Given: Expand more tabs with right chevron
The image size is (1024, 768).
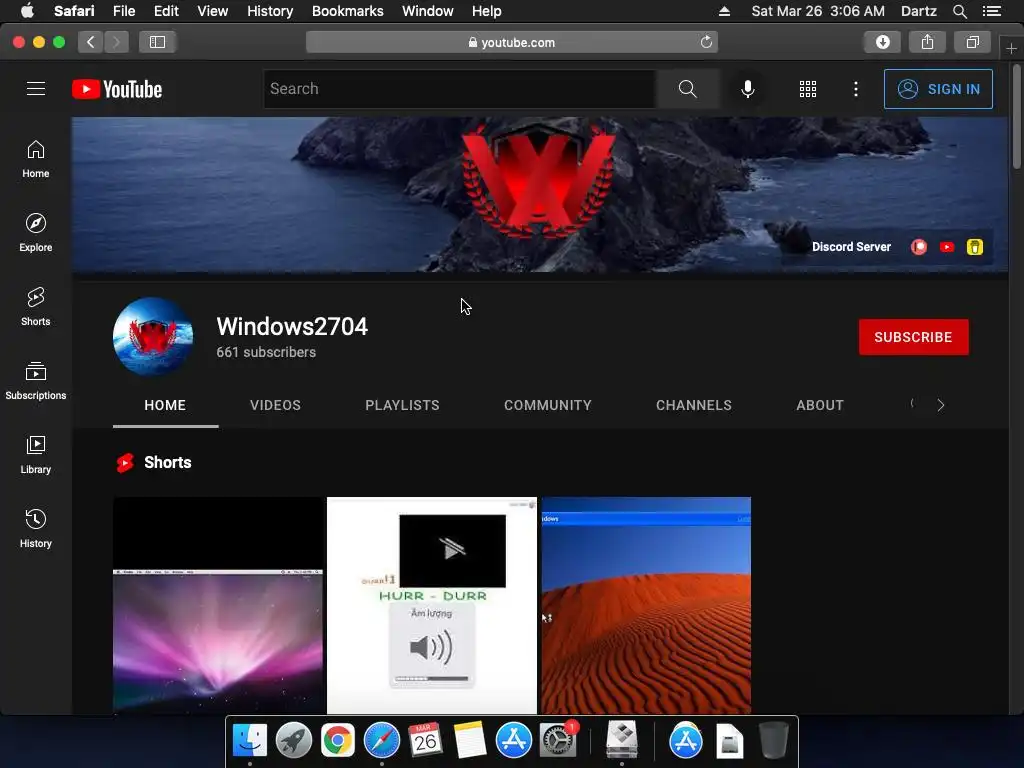Looking at the screenshot, I should click(x=940, y=405).
